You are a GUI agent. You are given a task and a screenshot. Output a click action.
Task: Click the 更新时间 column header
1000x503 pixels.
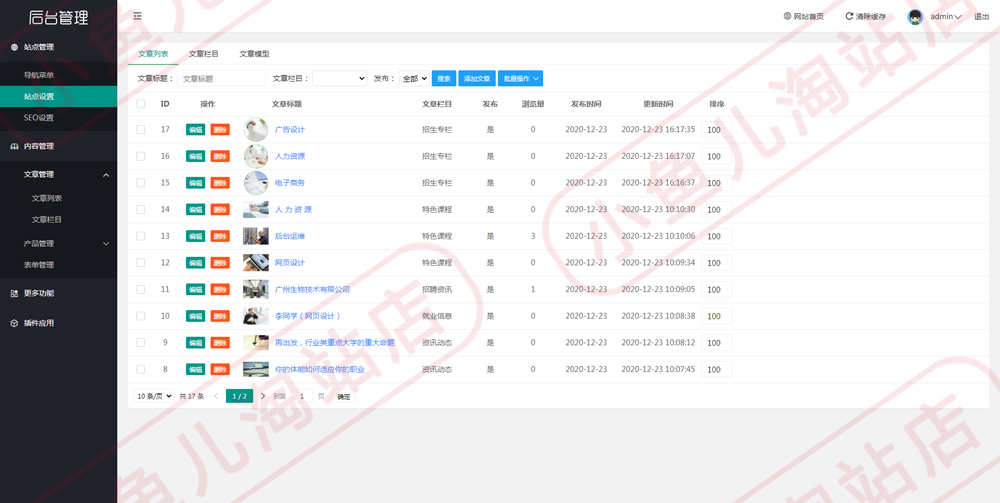[x=658, y=104]
